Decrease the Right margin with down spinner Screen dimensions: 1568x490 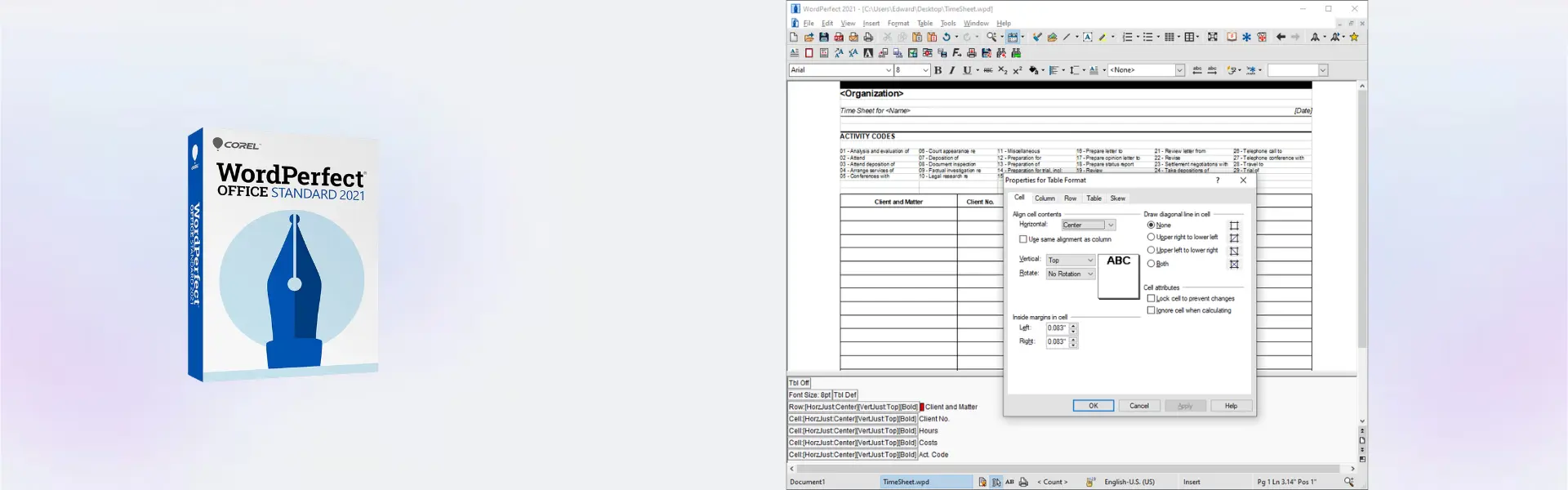pyautogui.click(x=1073, y=345)
